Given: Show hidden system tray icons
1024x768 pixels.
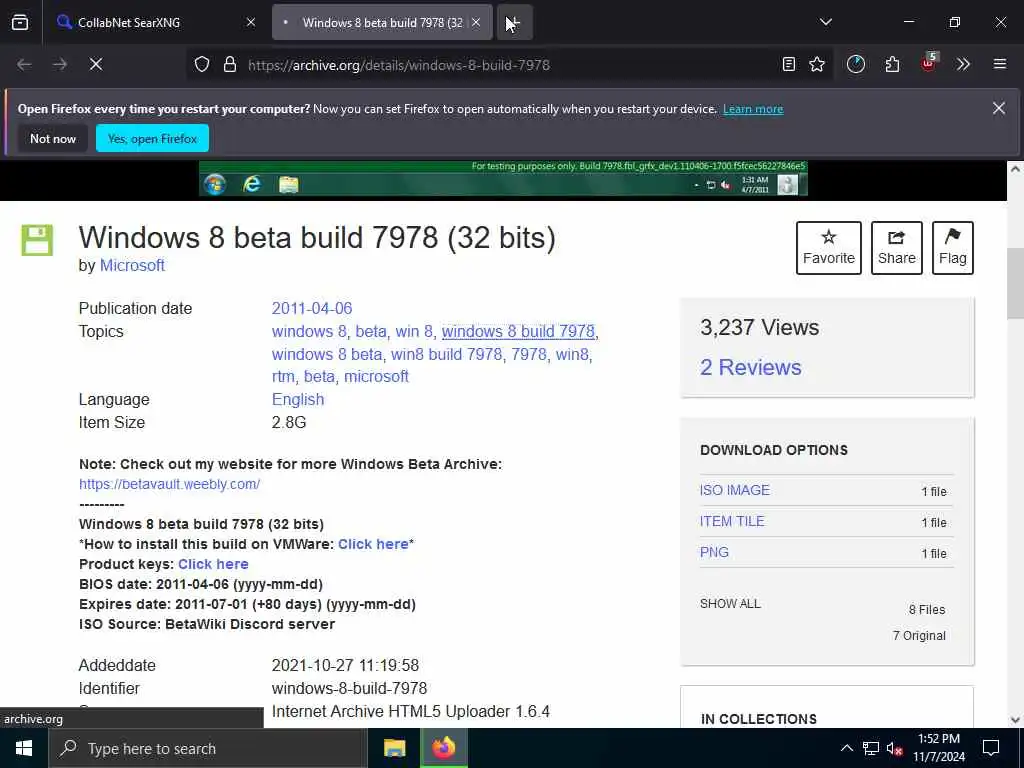Looking at the screenshot, I should point(846,748).
